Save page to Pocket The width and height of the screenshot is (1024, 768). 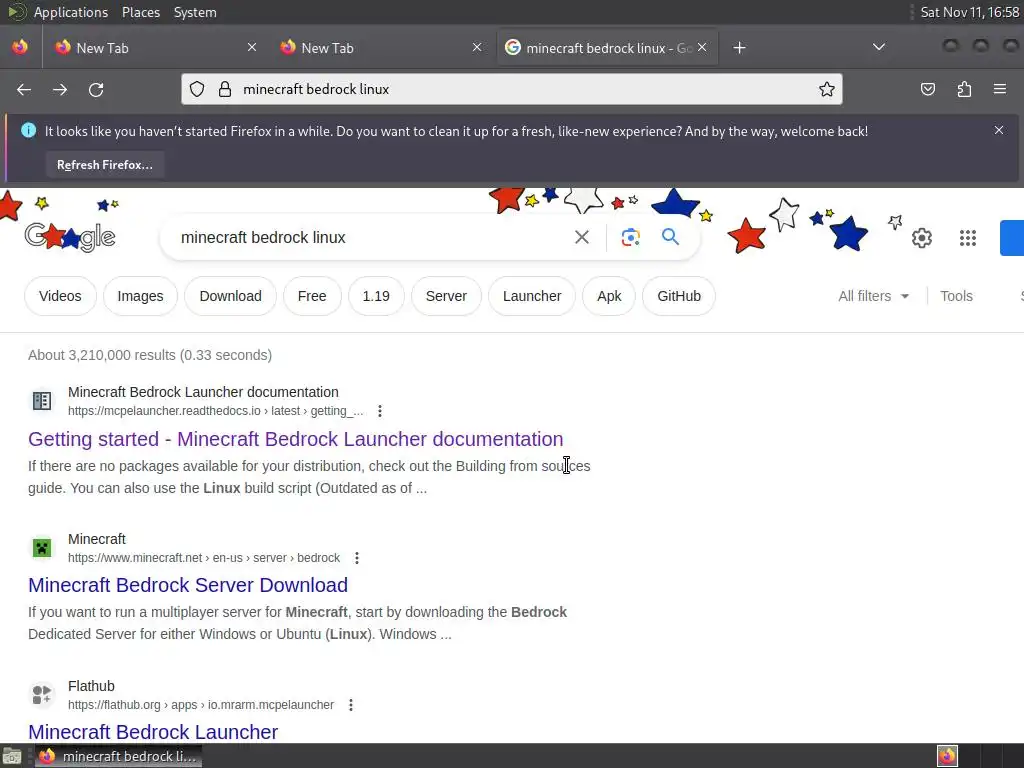coord(928,89)
